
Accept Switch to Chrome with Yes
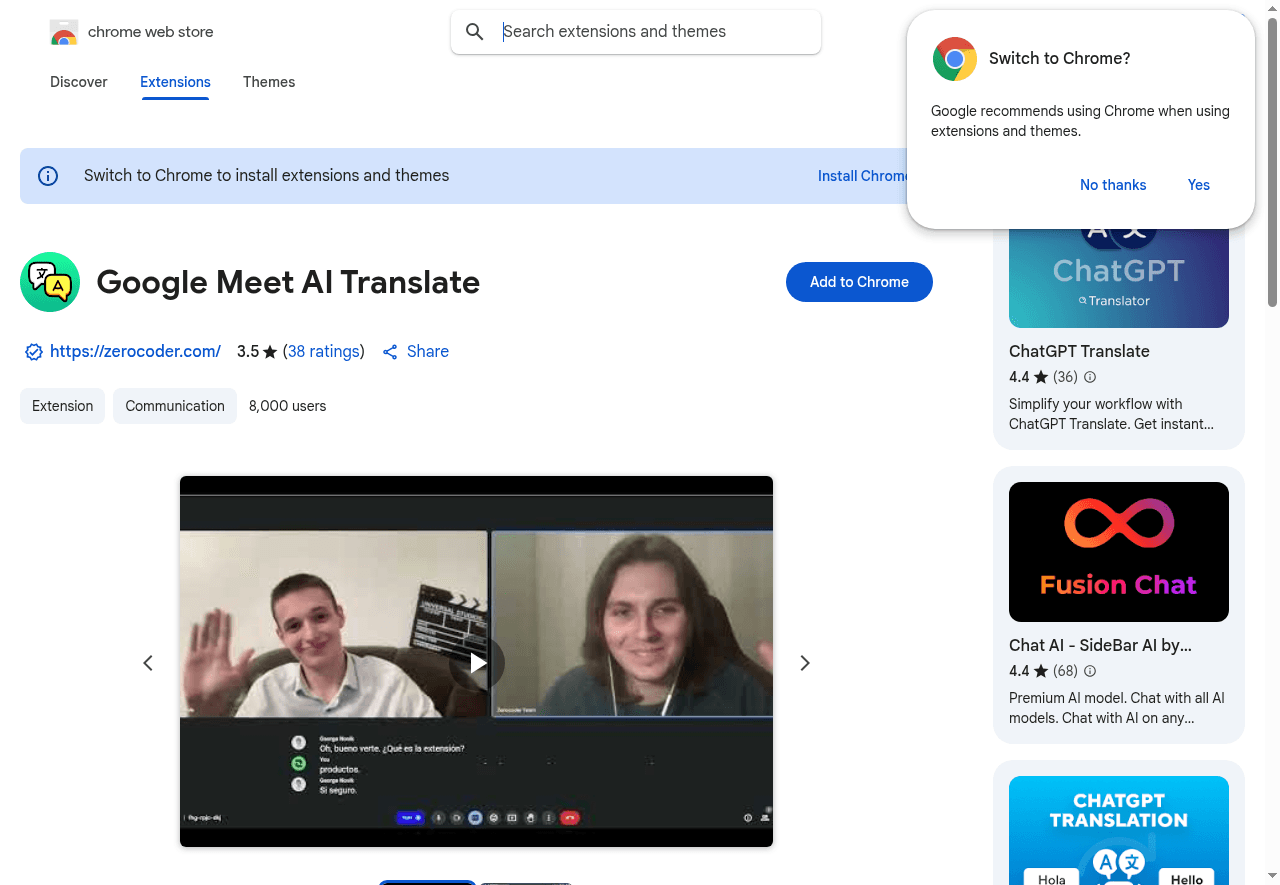point(1198,185)
